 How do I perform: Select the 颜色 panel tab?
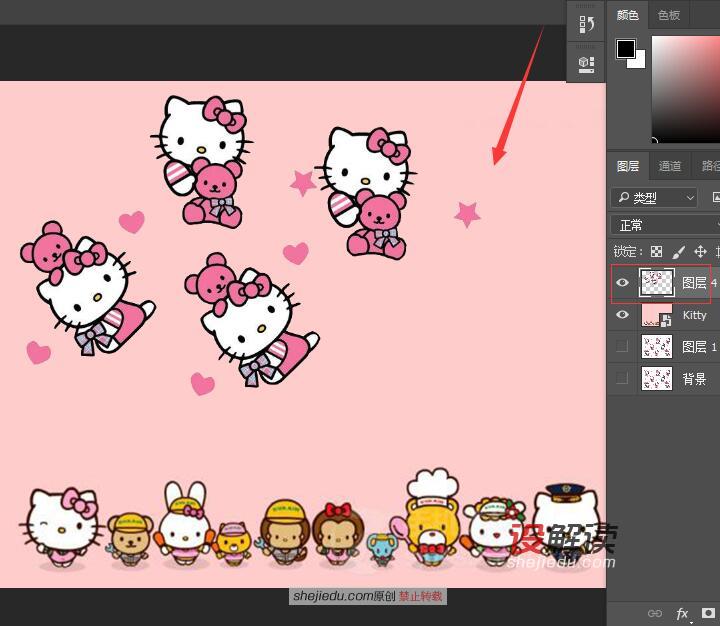click(x=627, y=15)
